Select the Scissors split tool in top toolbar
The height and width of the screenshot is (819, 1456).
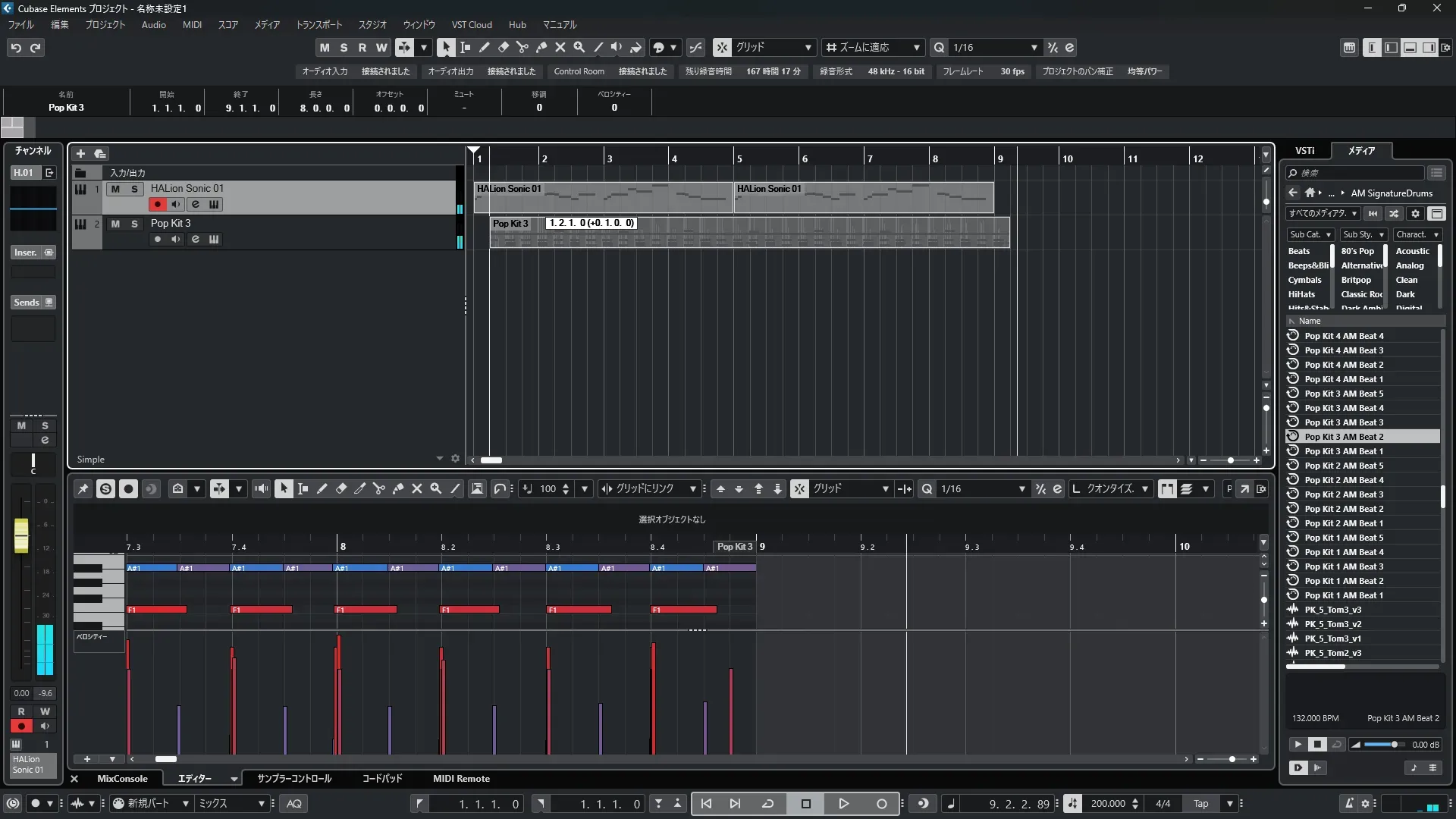[x=522, y=47]
